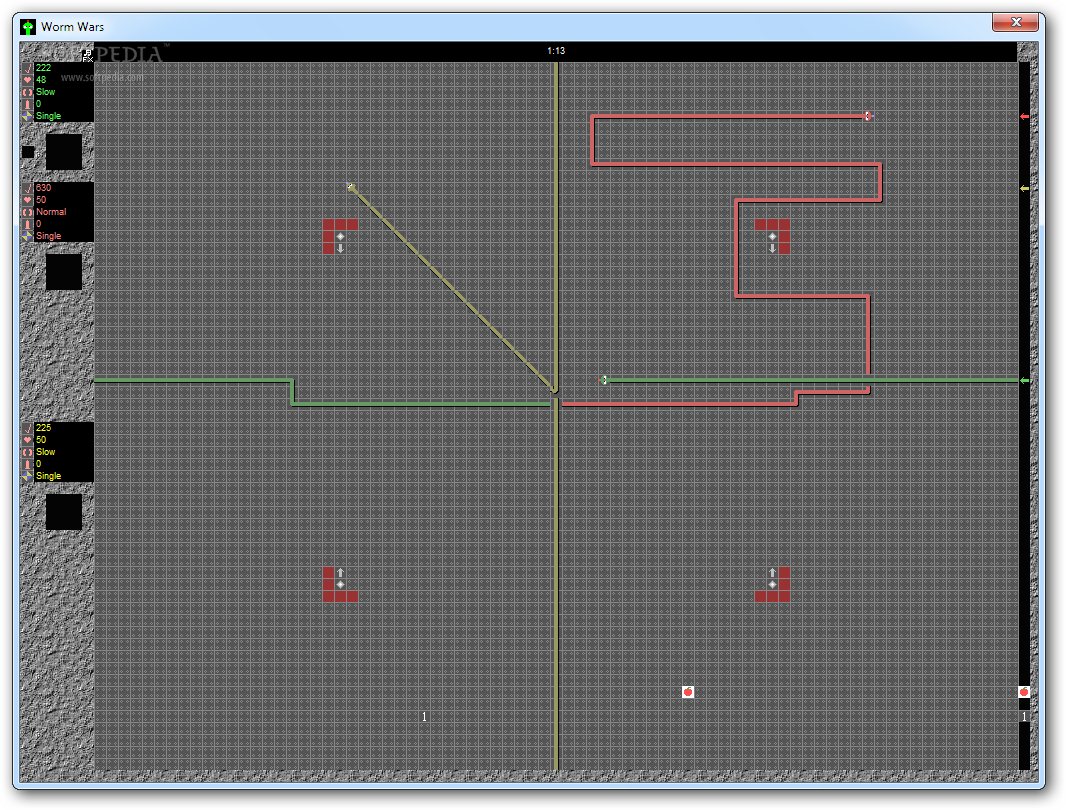1066x810 pixels.
Task: Click the upper-left down-arrow tile
Action: [340, 248]
